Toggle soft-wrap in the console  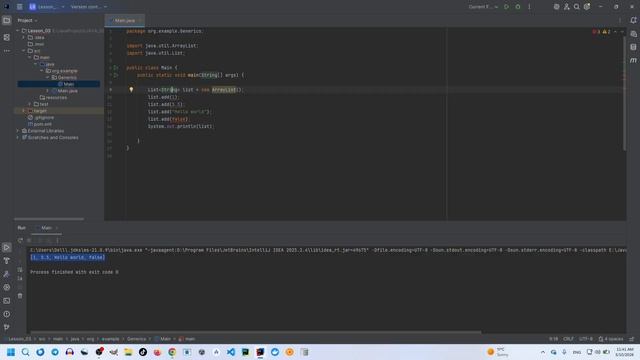click(x=20, y=270)
